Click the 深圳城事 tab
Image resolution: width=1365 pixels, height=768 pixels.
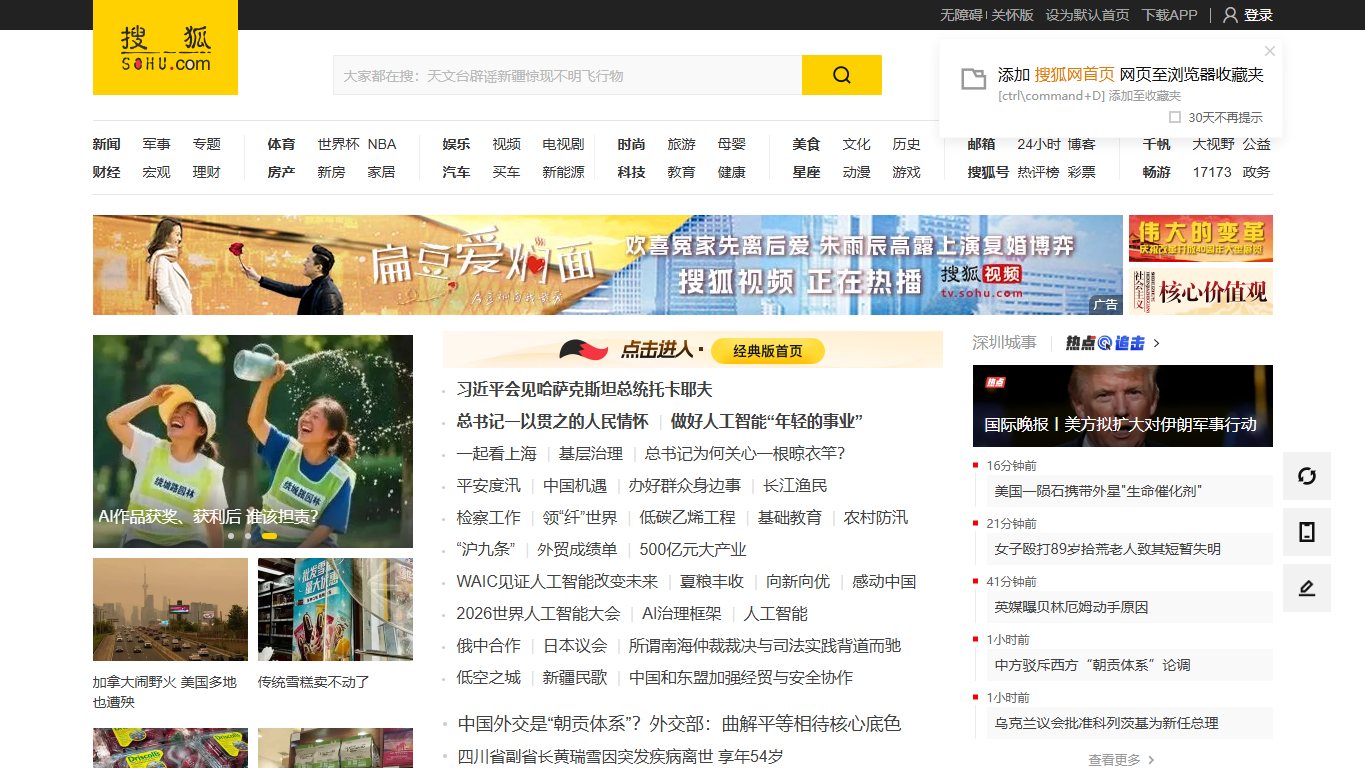(1005, 343)
